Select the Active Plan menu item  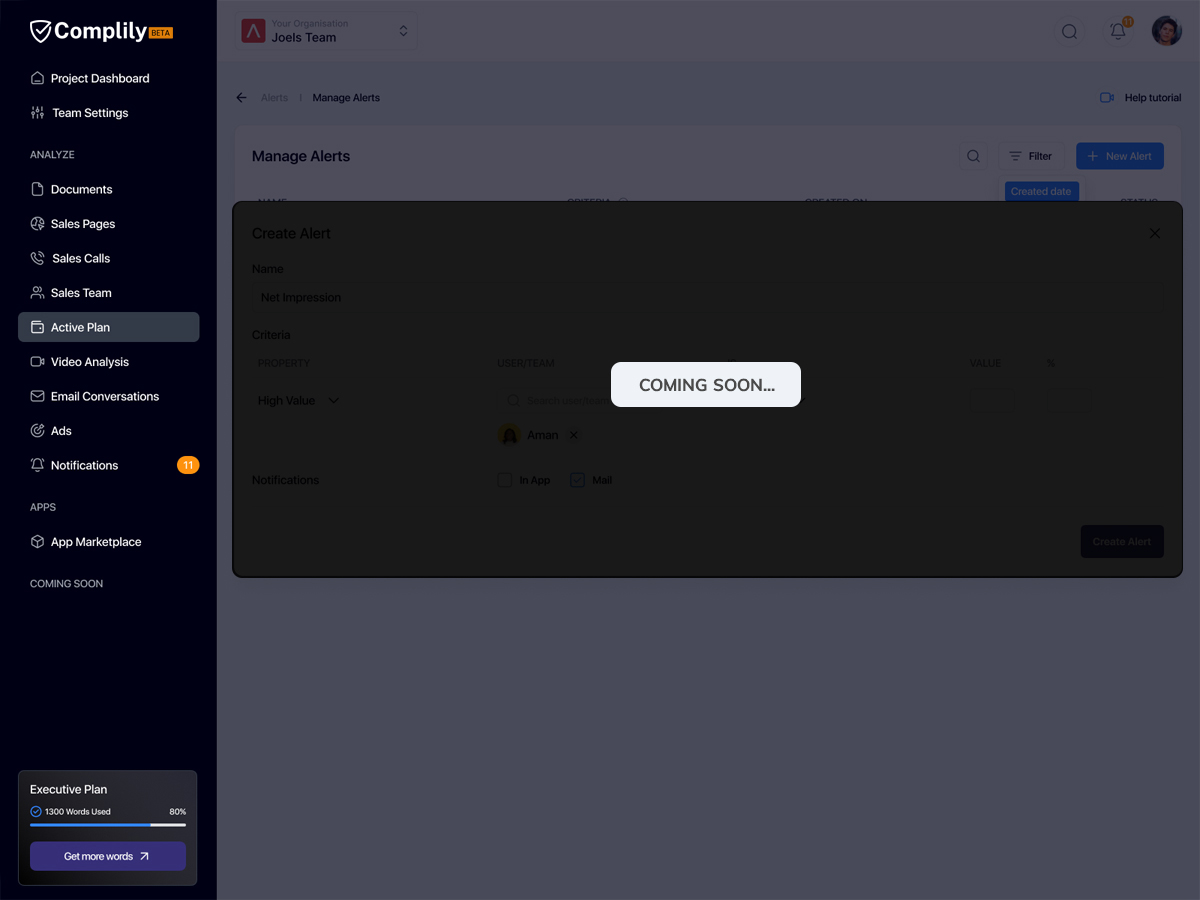click(108, 327)
